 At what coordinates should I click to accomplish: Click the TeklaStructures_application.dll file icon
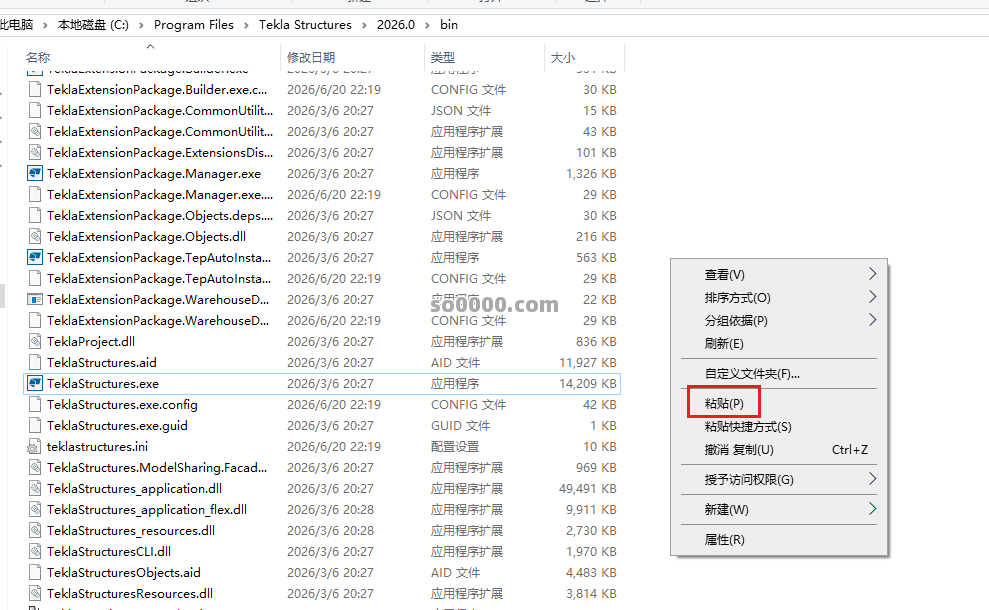coord(35,489)
